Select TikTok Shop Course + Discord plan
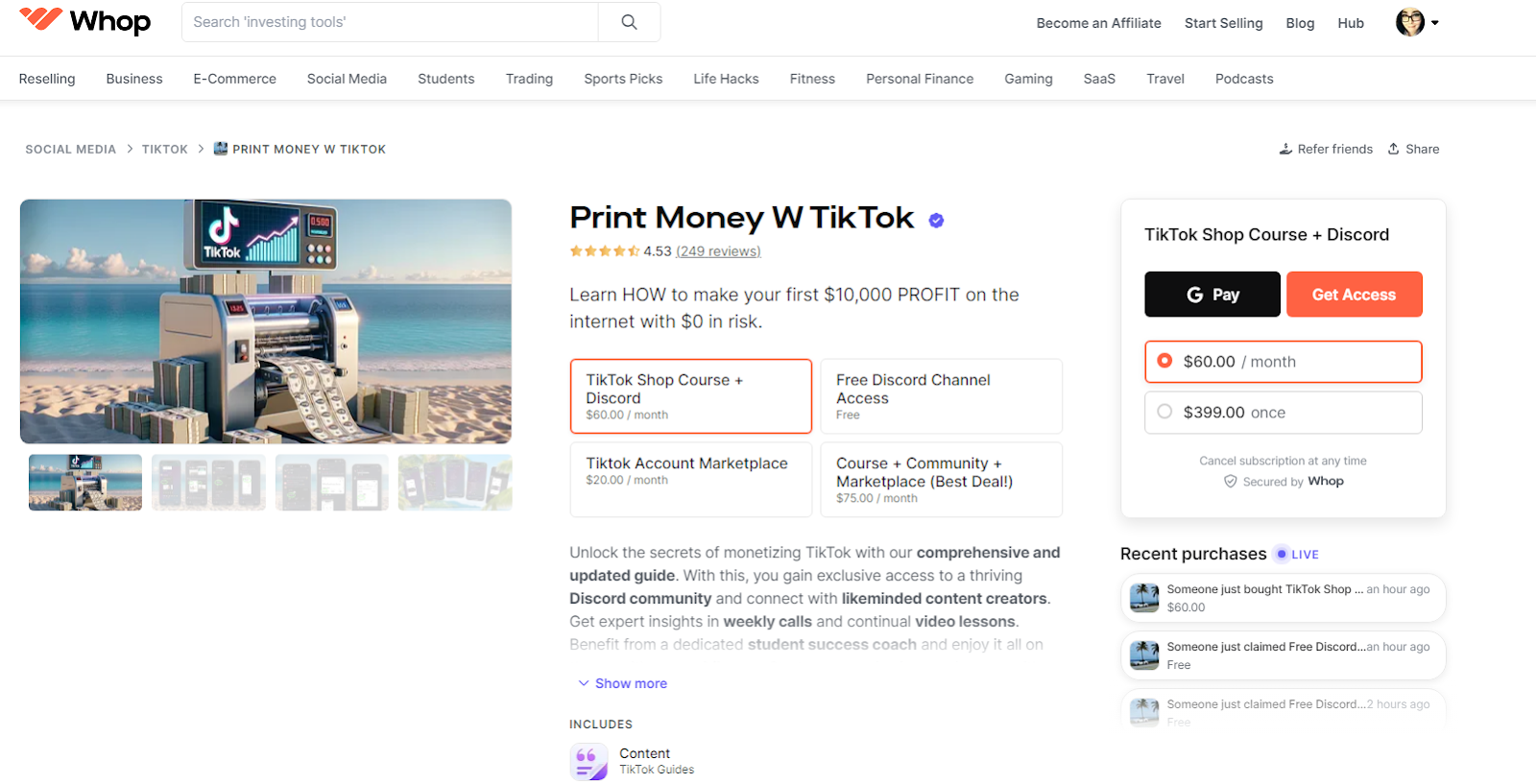The image size is (1536, 784). 691,396
